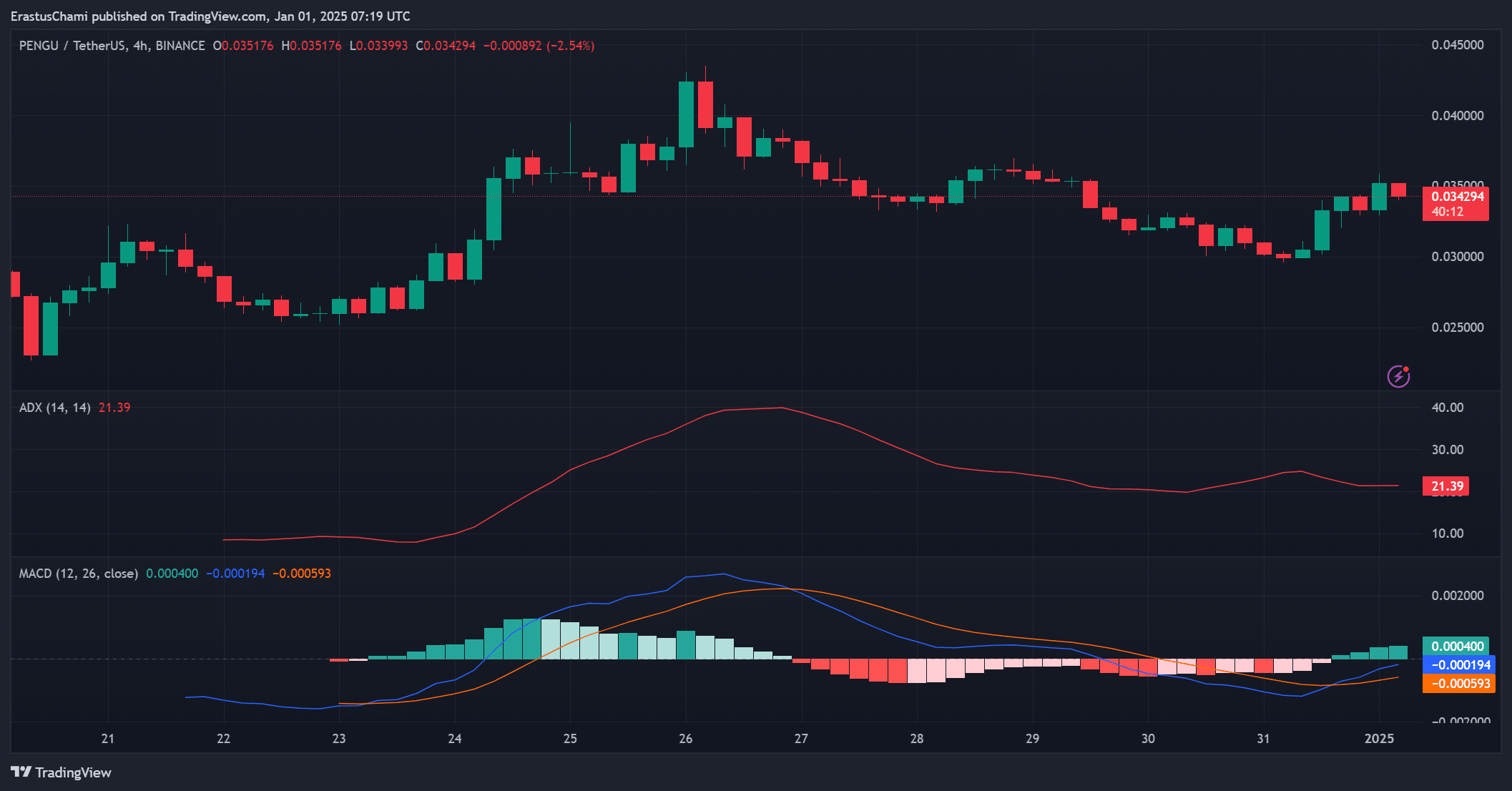Click the low price value L0.033993
The height and width of the screenshot is (791, 1512).
378,46
